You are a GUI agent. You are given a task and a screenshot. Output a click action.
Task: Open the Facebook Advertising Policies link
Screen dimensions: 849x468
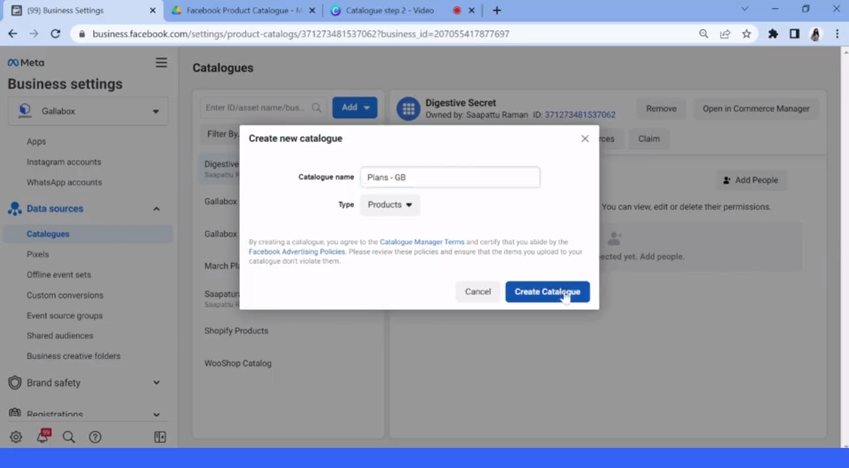tap(297, 252)
